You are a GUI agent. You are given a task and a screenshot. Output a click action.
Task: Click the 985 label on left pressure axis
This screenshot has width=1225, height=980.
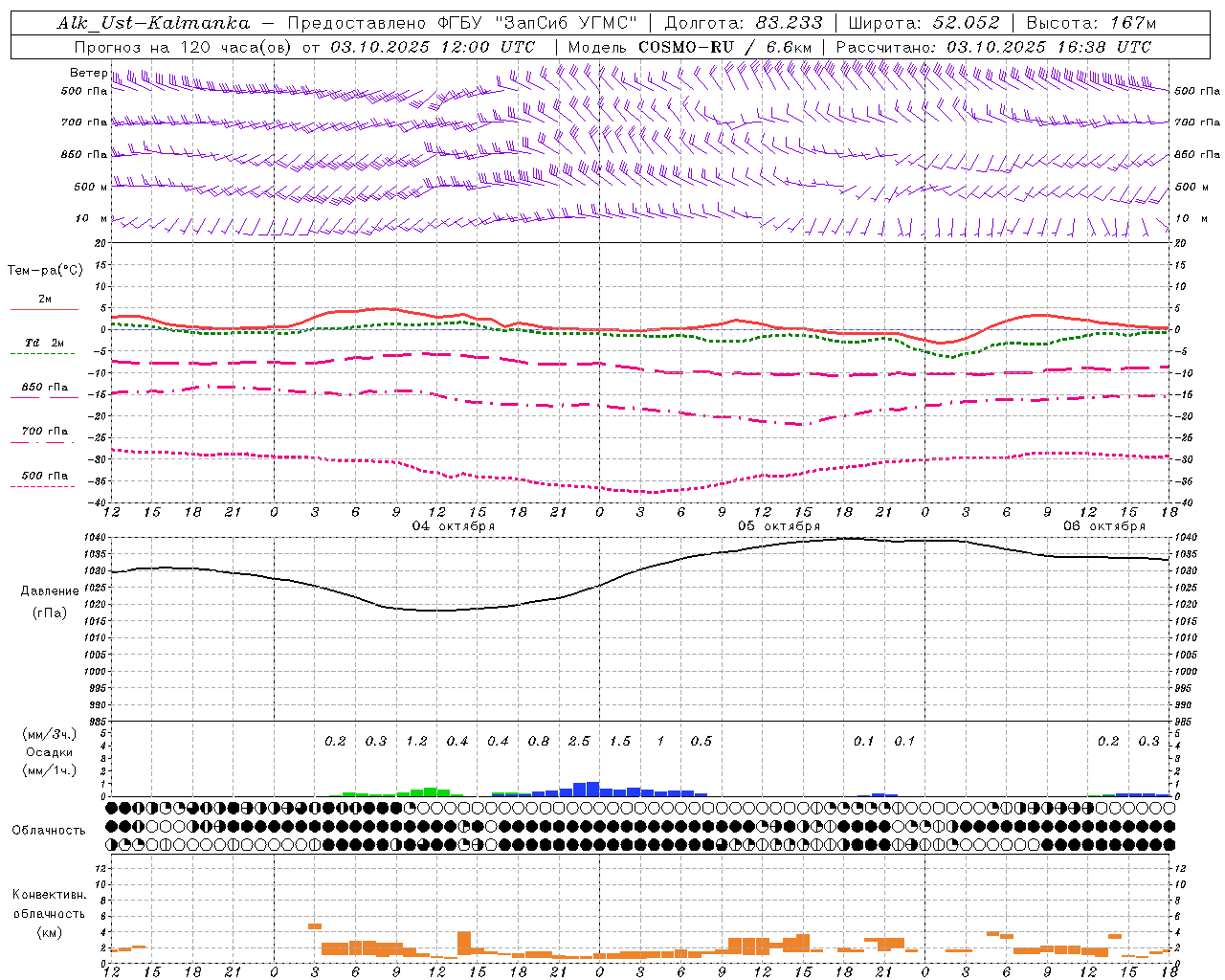(96, 723)
